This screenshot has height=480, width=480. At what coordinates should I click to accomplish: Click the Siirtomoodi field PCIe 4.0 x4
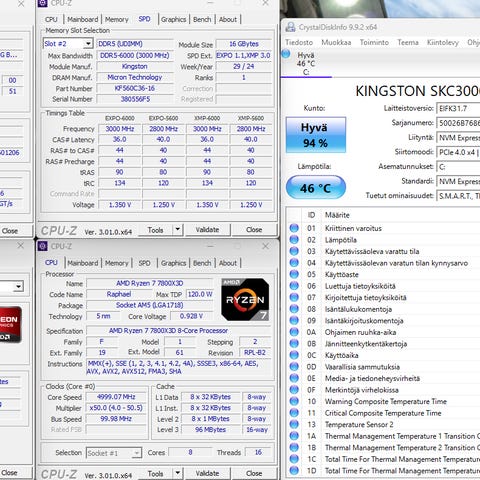point(458,152)
